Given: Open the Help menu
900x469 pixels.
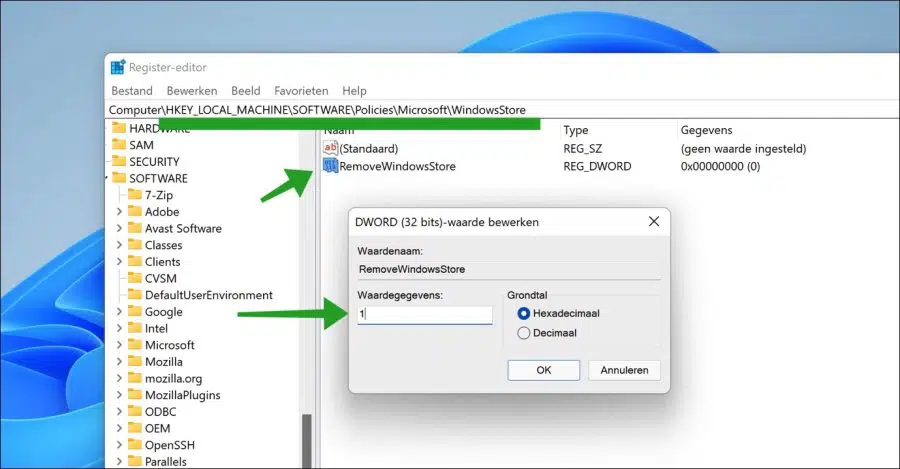Looking at the screenshot, I should (354, 91).
